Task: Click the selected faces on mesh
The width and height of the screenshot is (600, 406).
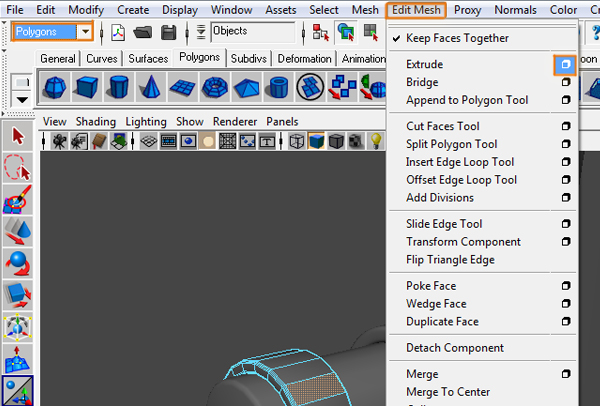Action: click(x=316, y=388)
